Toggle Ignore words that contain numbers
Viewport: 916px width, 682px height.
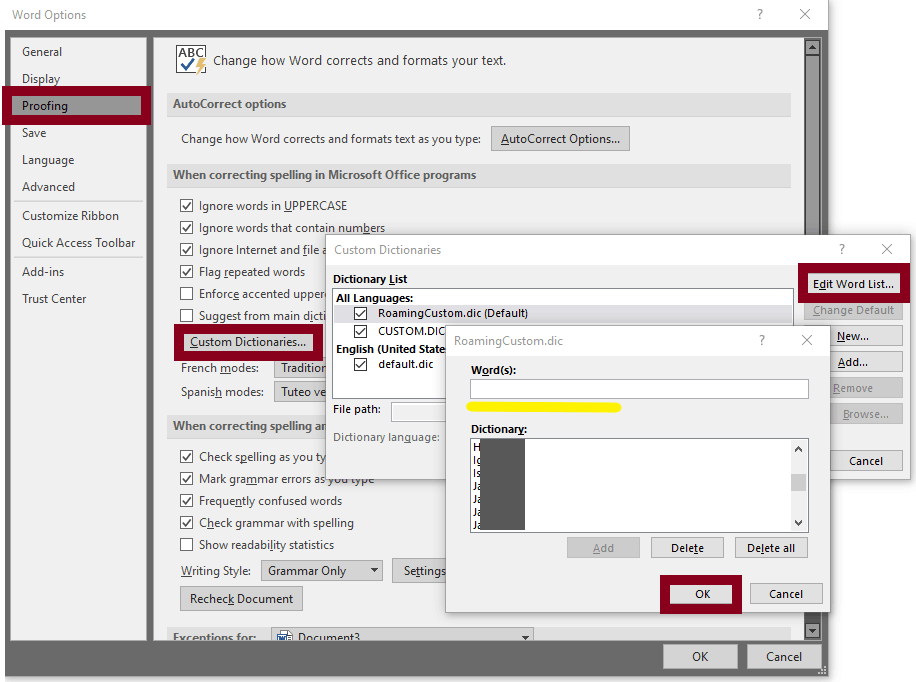pyautogui.click(x=186, y=228)
